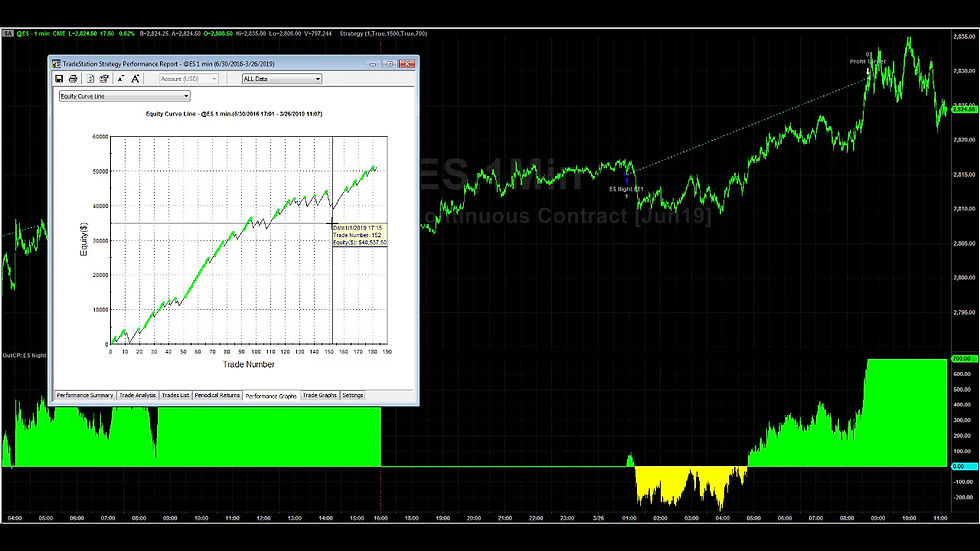Screen dimensions: 980x551
Task: Open the Trade Graphs tab
Action: coord(320,395)
